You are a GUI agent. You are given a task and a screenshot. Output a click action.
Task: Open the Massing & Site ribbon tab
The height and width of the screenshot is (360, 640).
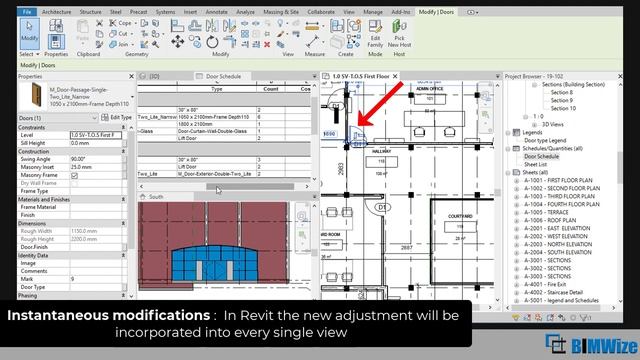pos(281,12)
